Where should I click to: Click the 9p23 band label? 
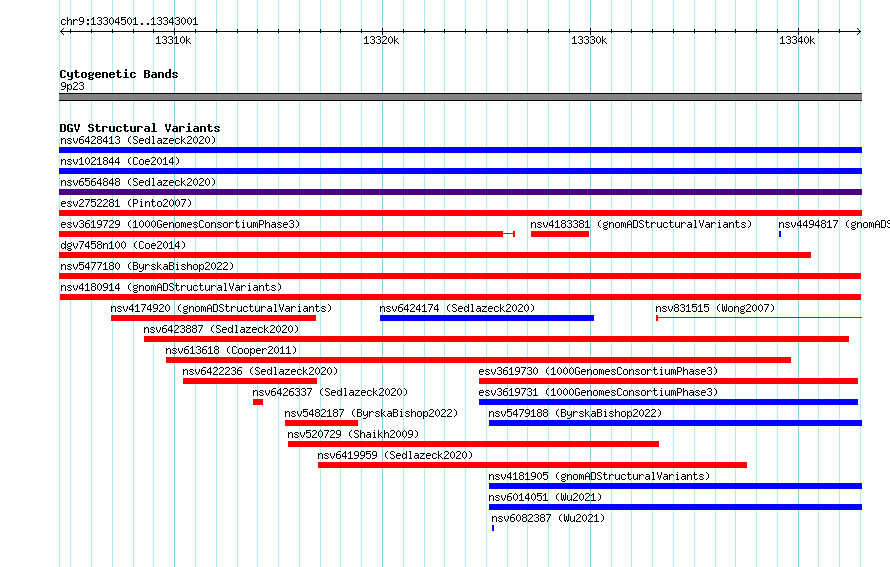tap(72, 86)
